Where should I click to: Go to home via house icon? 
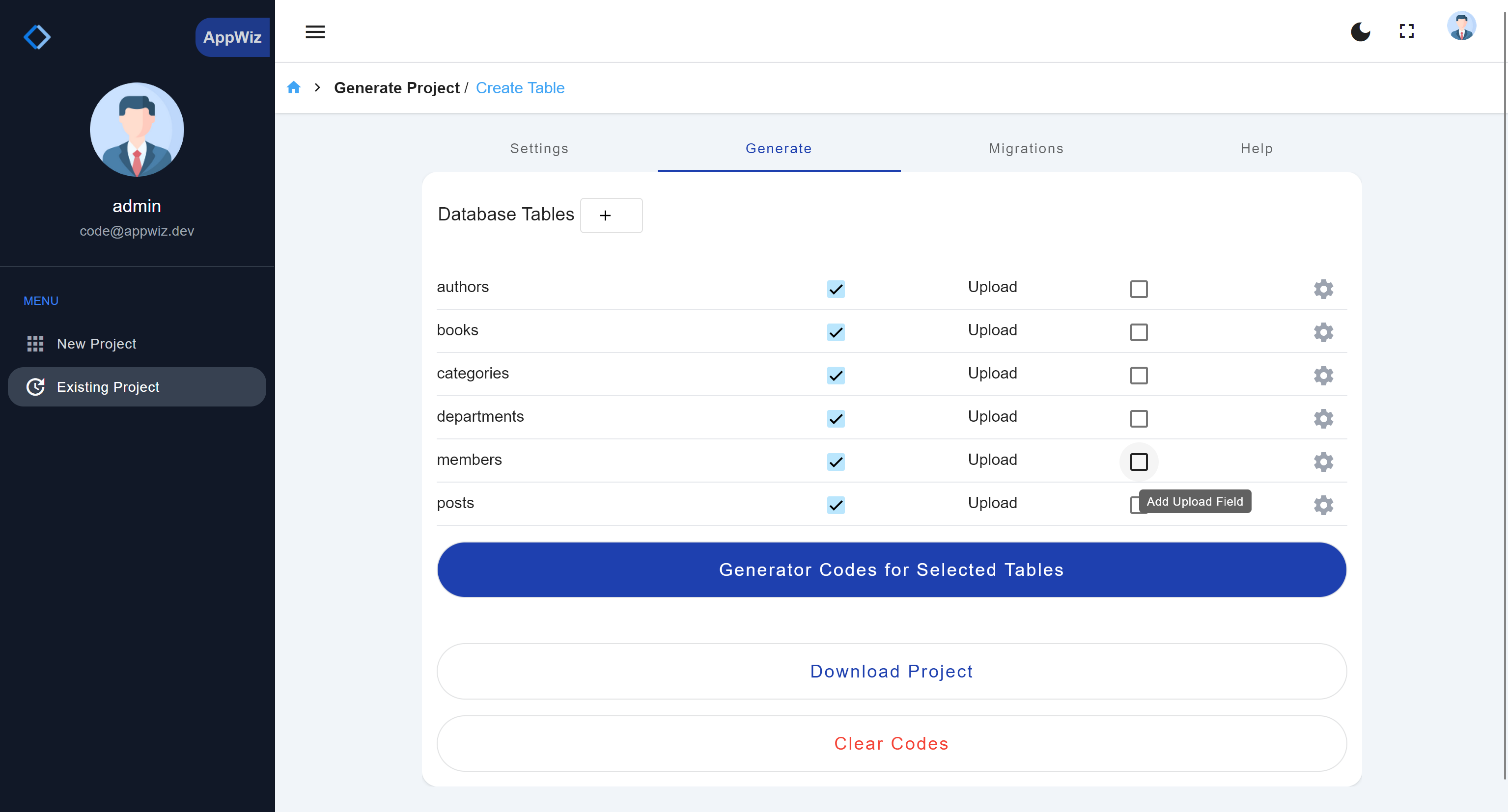[293, 88]
